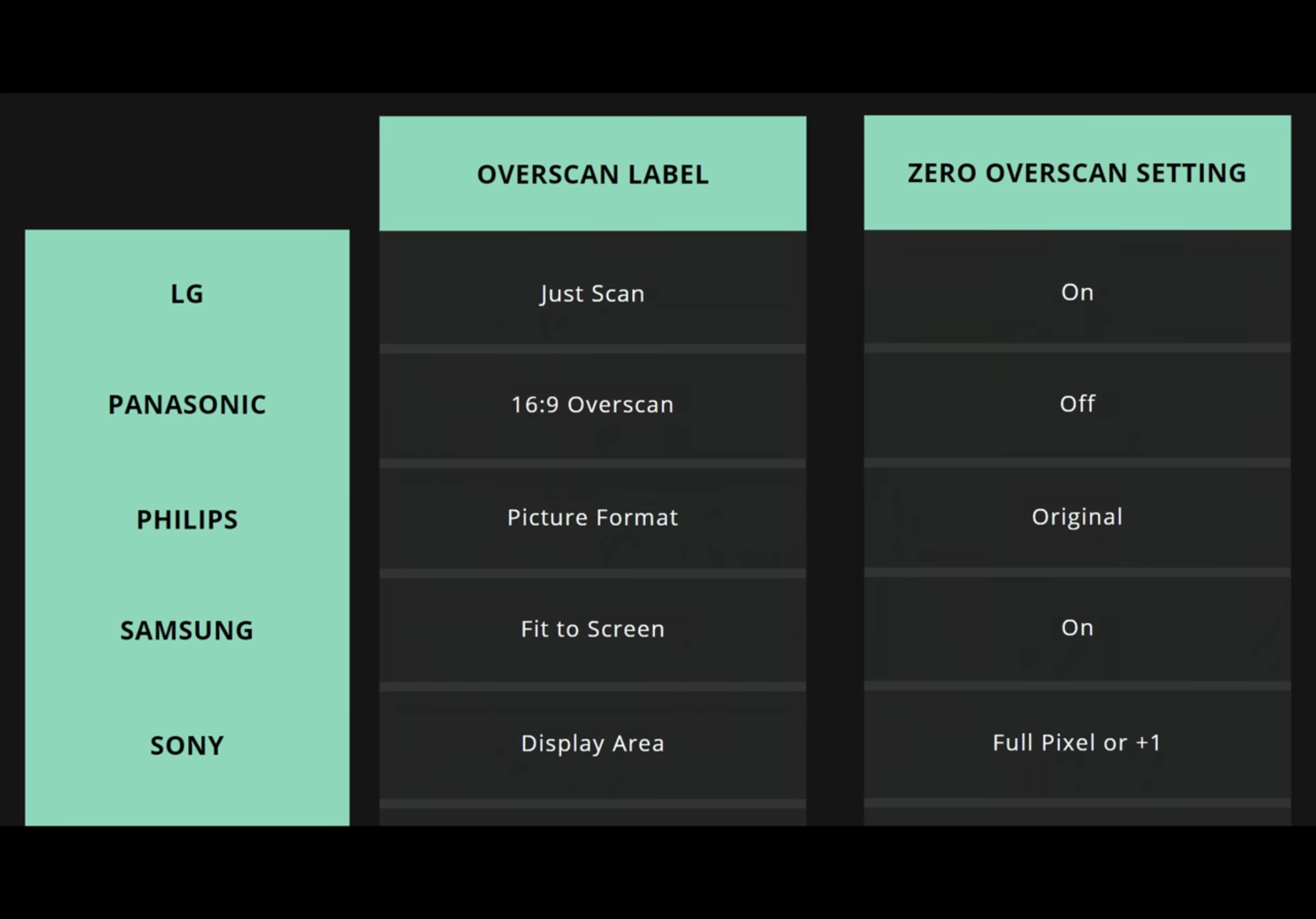Select the LG brand row label
The image size is (1316, 919).
pyautogui.click(x=187, y=294)
